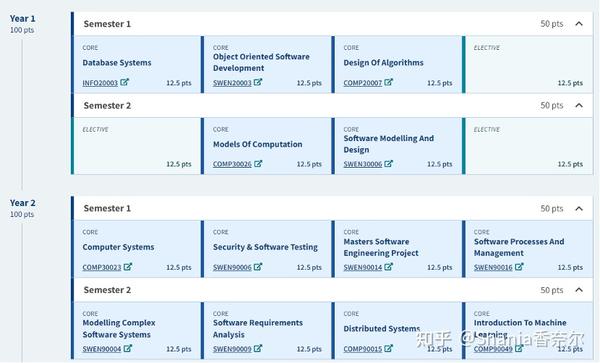Screen dimensions: 600x363
Task: Open the SWEN90009 subject code link
Action: [232, 349]
